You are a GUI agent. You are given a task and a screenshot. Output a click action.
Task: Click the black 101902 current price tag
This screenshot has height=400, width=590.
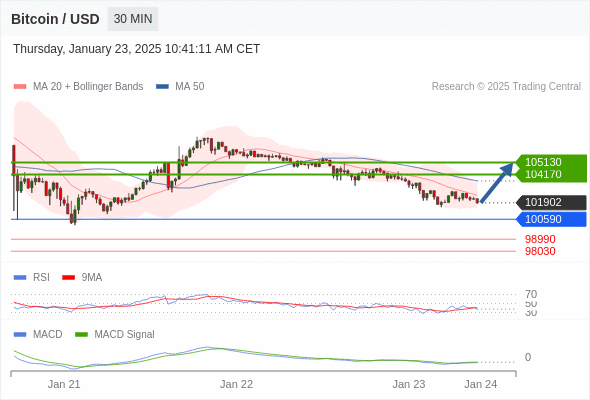point(551,202)
